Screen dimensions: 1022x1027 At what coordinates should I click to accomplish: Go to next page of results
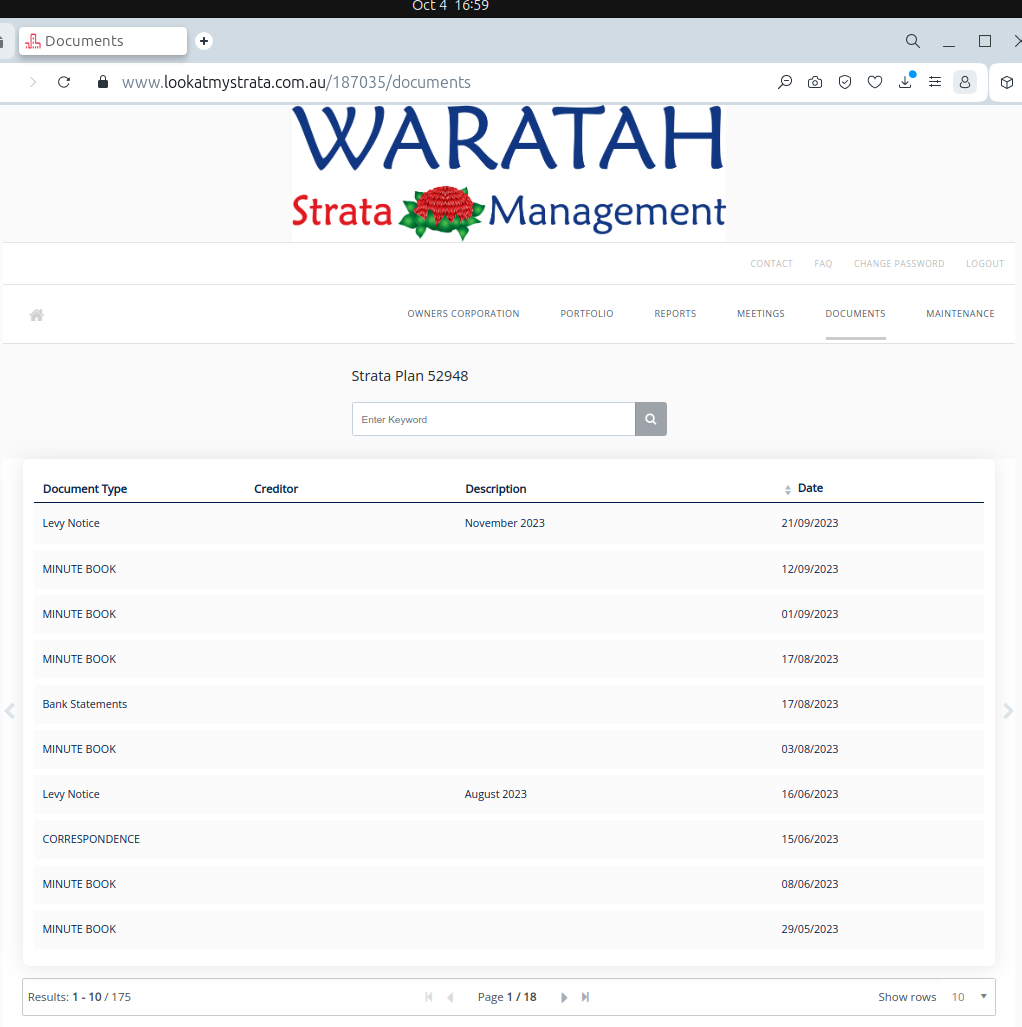pos(564,997)
